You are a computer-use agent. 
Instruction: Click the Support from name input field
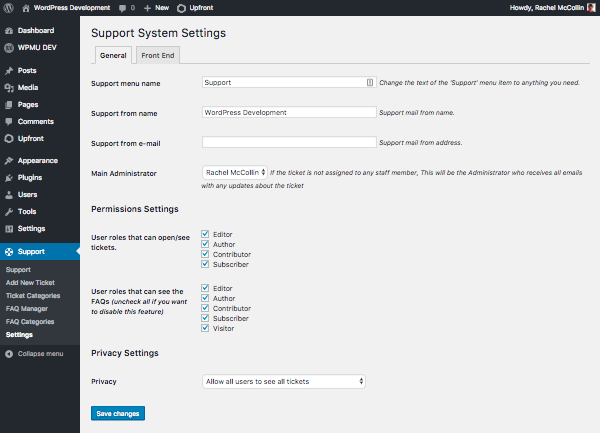[289, 112]
